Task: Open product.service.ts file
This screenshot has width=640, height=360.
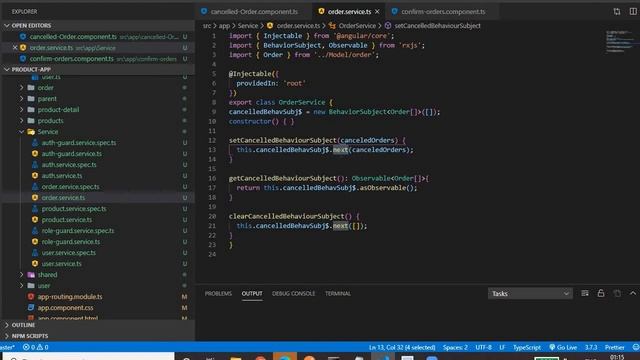Action: coord(67,220)
